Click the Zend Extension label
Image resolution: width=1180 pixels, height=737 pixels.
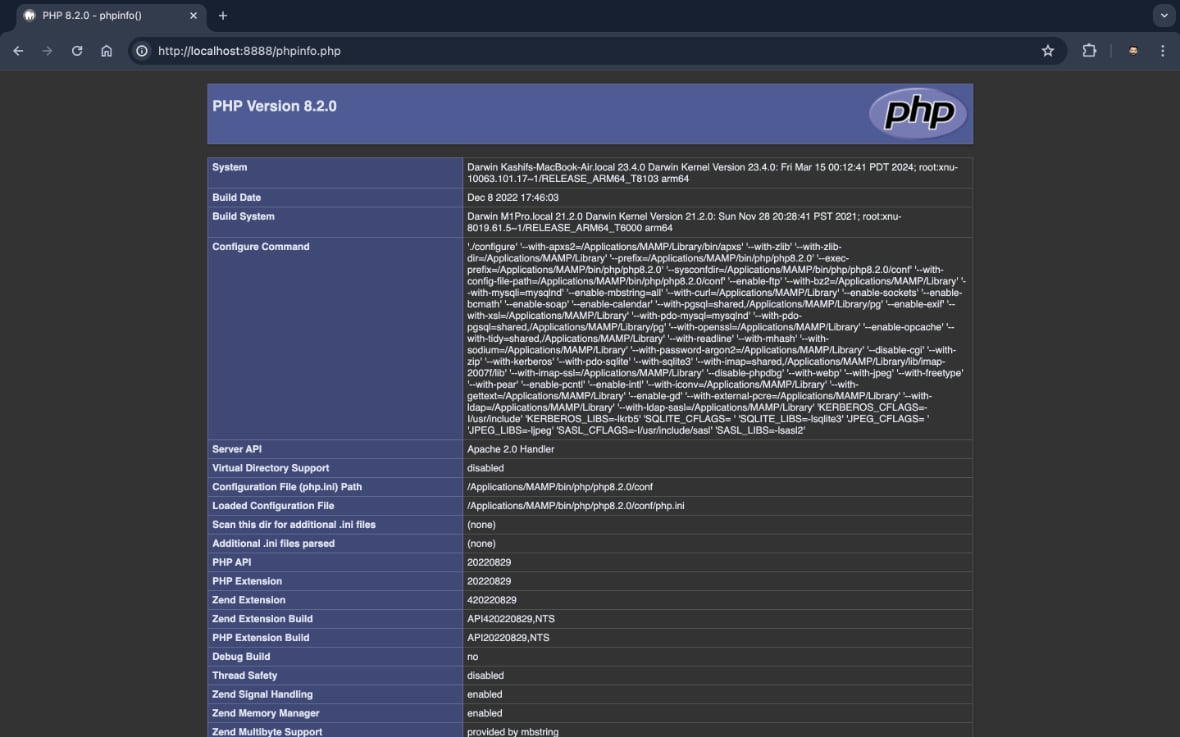coord(248,599)
